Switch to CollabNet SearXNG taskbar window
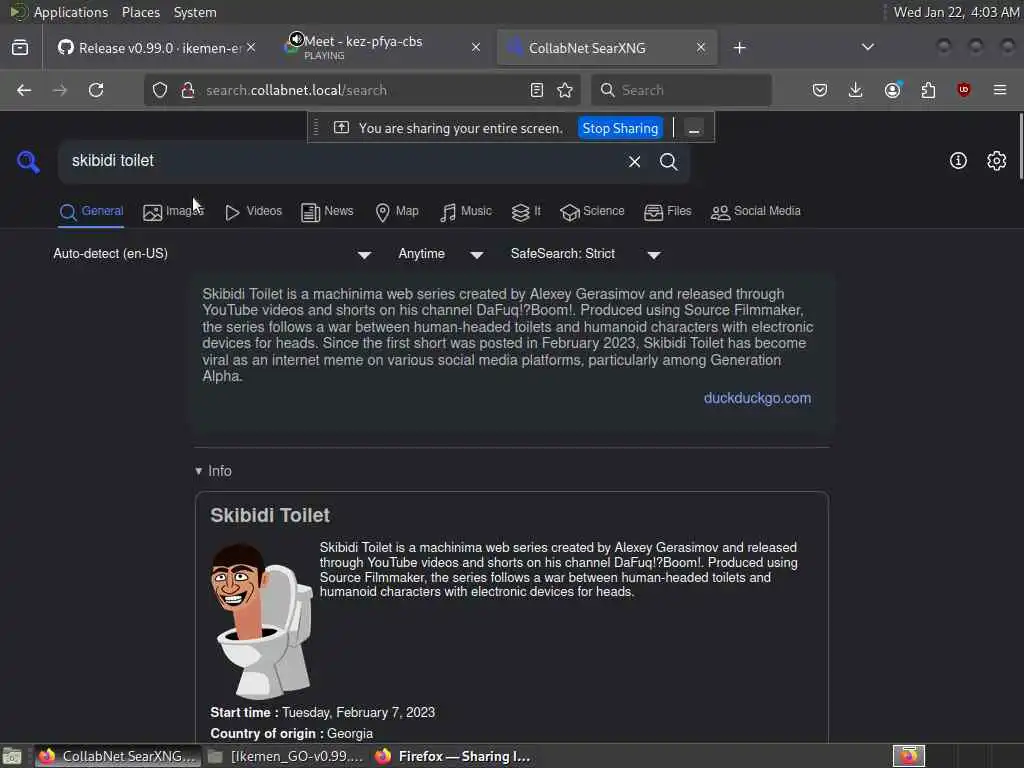Image resolution: width=1024 pixels, height=768 pixels. coord(118,756)
